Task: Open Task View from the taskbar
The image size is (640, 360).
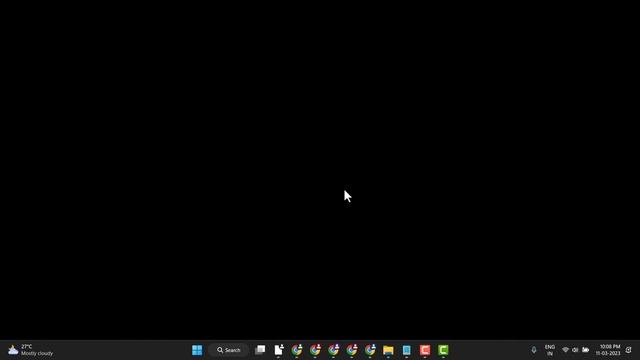Action: click(260, 350)
